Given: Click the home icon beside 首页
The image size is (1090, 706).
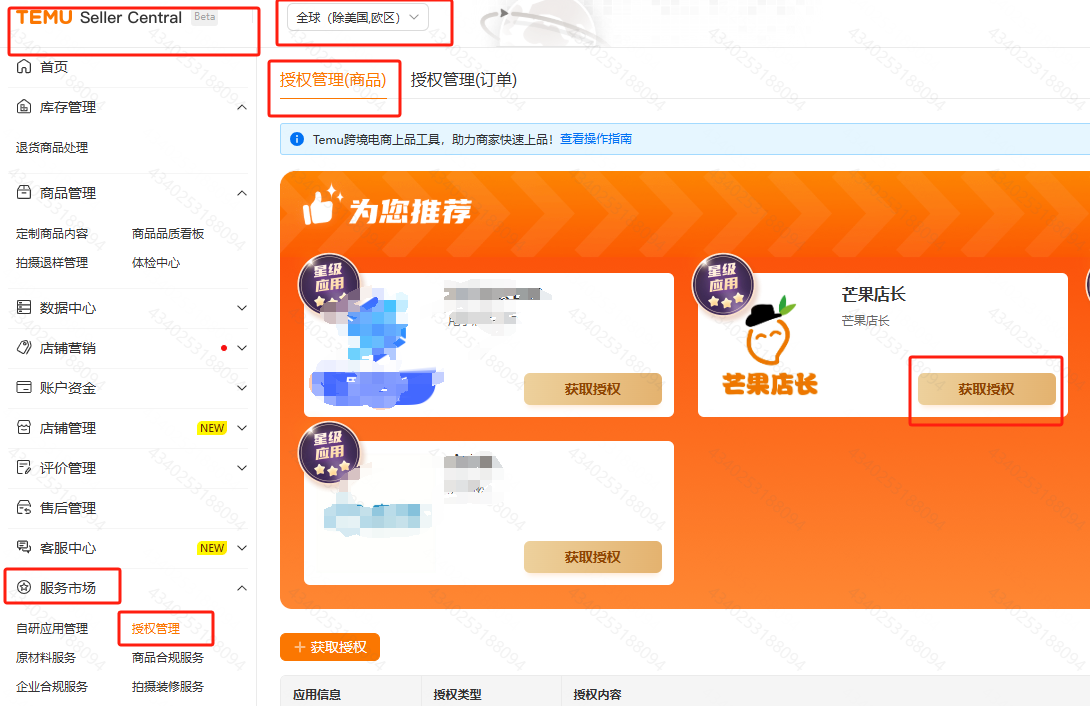Looking at the screenshot, I should 24,67.
